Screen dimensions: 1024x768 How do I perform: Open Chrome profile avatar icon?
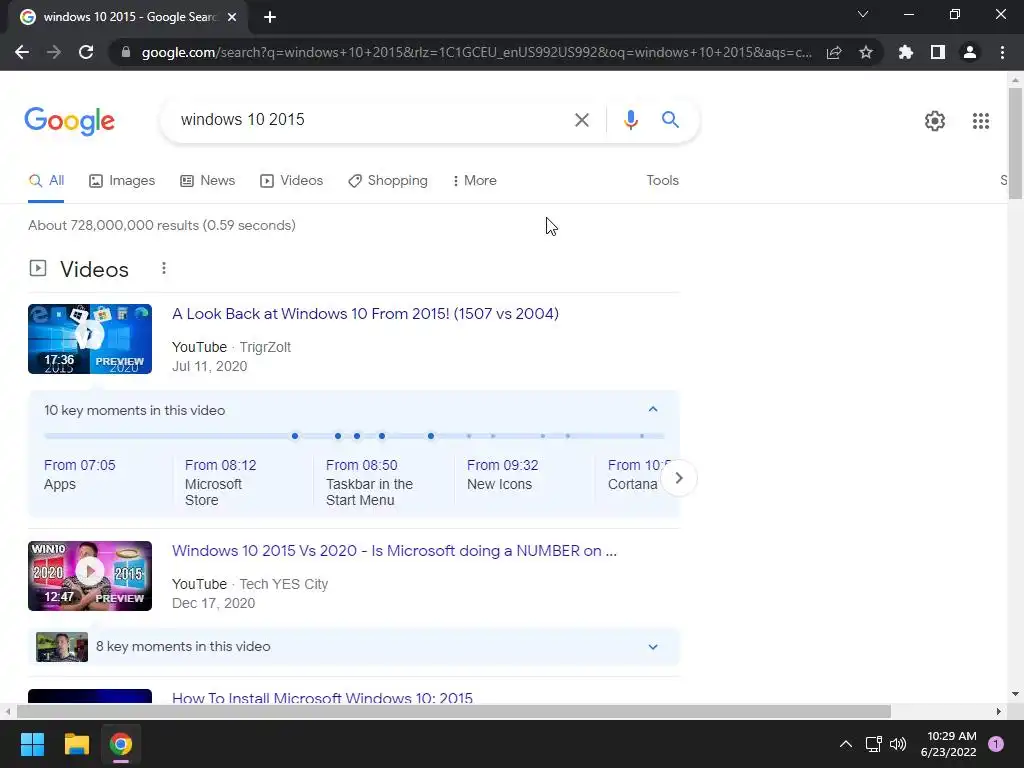pos(970,52)
